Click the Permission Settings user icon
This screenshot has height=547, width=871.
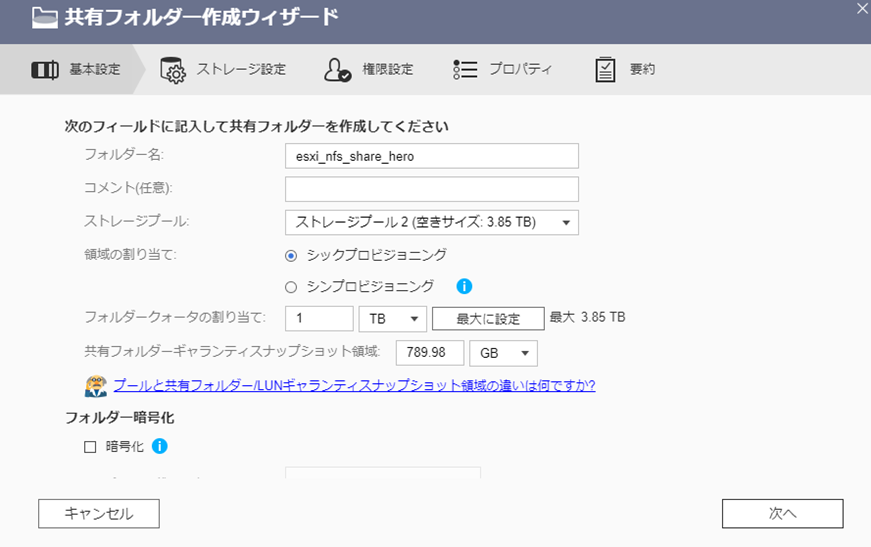(x=337, y=70)
